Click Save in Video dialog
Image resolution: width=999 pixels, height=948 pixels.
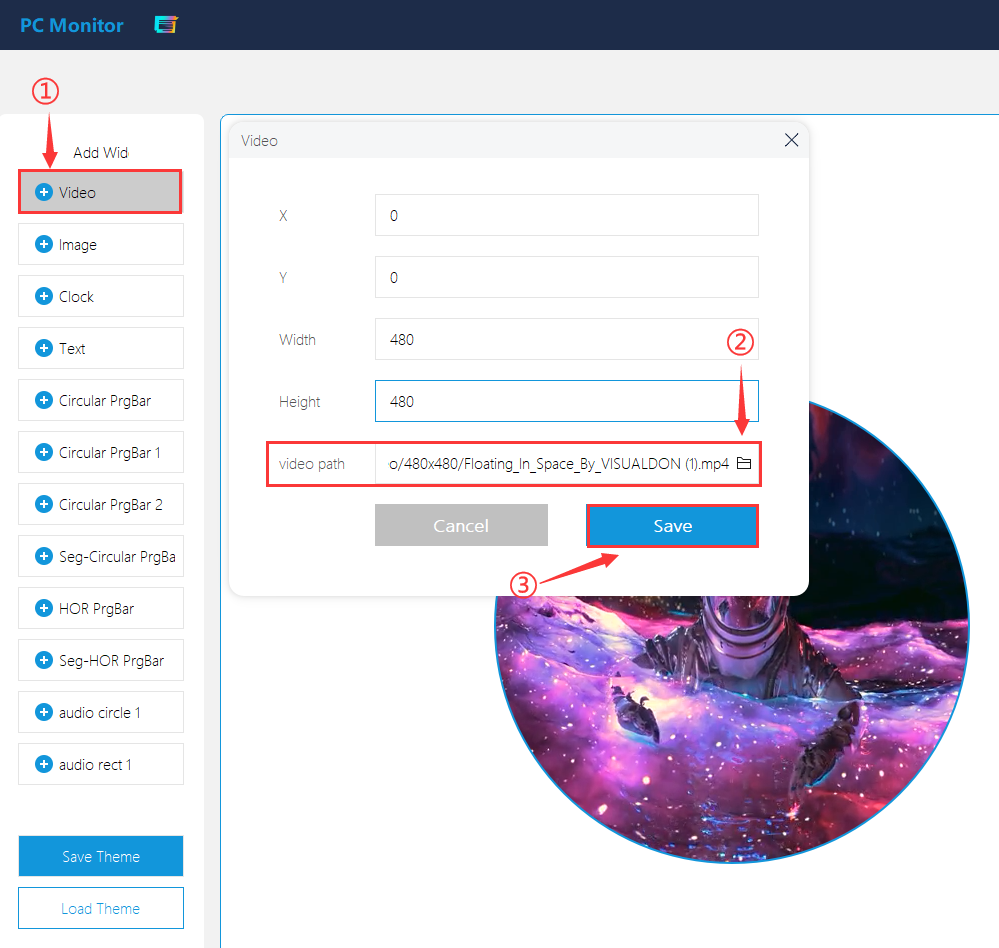(x=673, y=526)
